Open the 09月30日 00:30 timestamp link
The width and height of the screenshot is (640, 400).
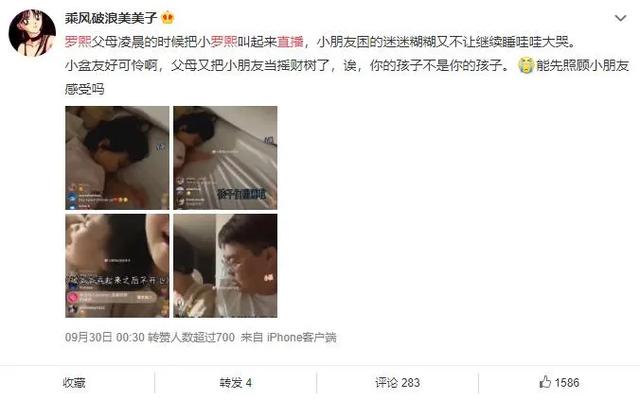(105, 337)
